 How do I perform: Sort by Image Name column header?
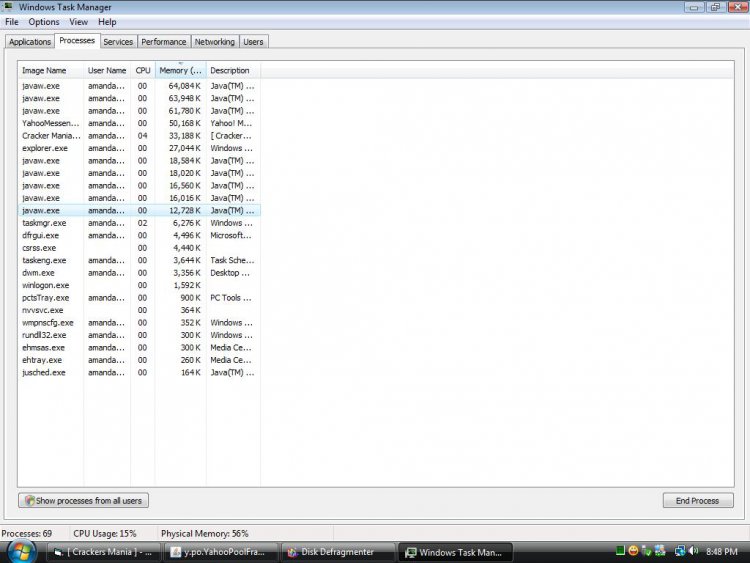(51, 70)
